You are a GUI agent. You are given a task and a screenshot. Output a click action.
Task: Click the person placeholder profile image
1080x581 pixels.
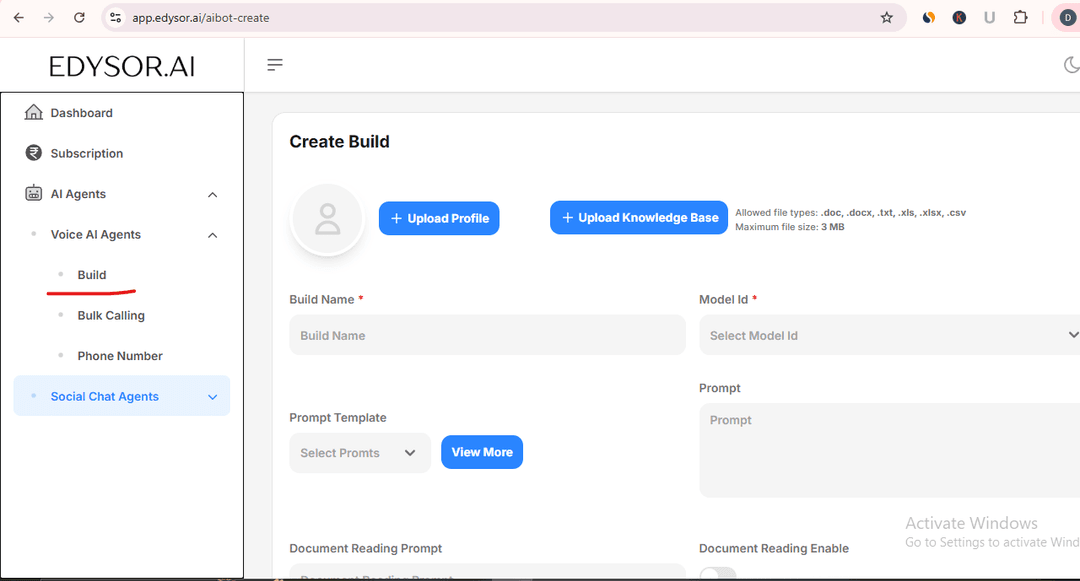point(327,218)
